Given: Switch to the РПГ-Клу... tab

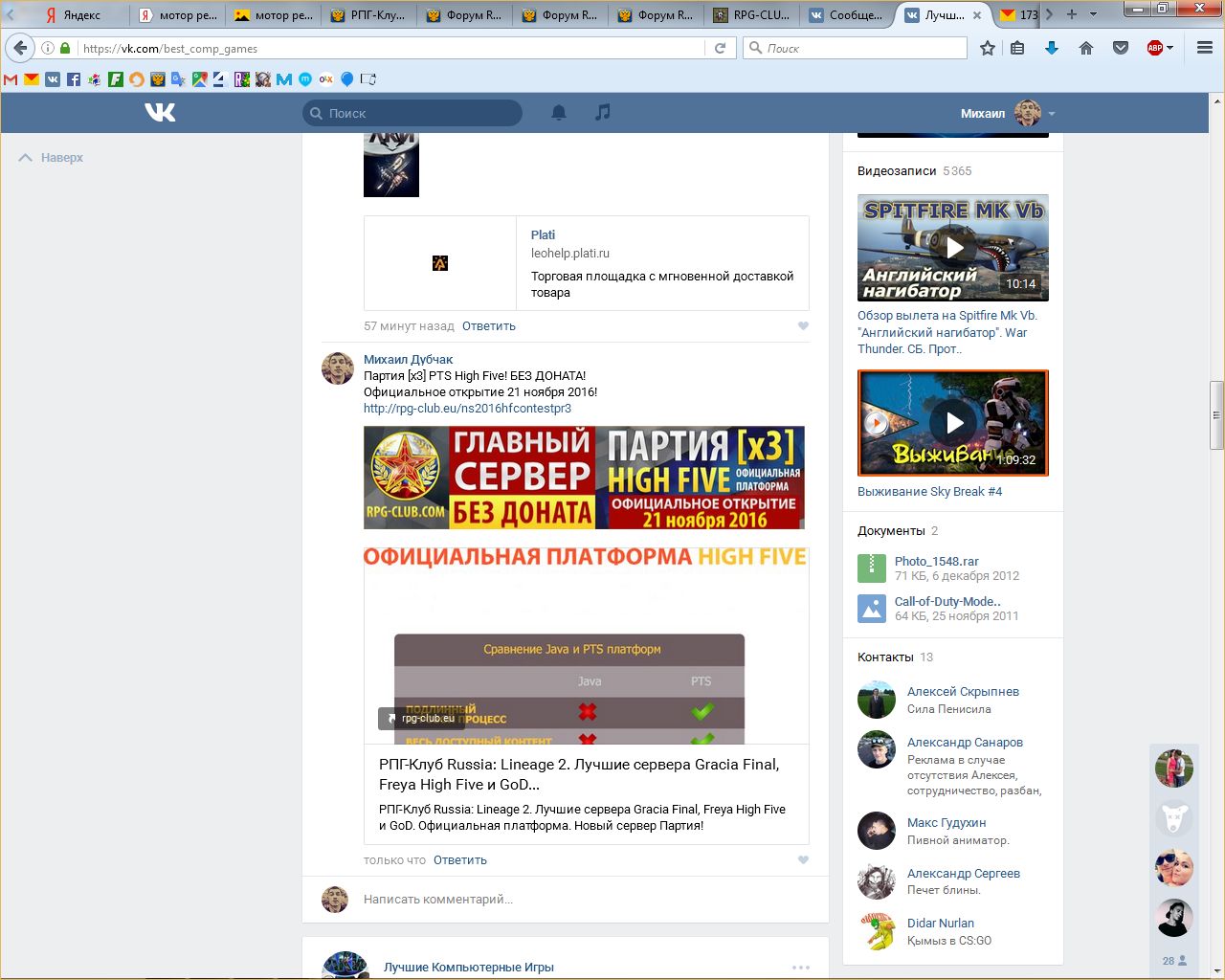Looking at the screenshot, I should tap(368, 14).
